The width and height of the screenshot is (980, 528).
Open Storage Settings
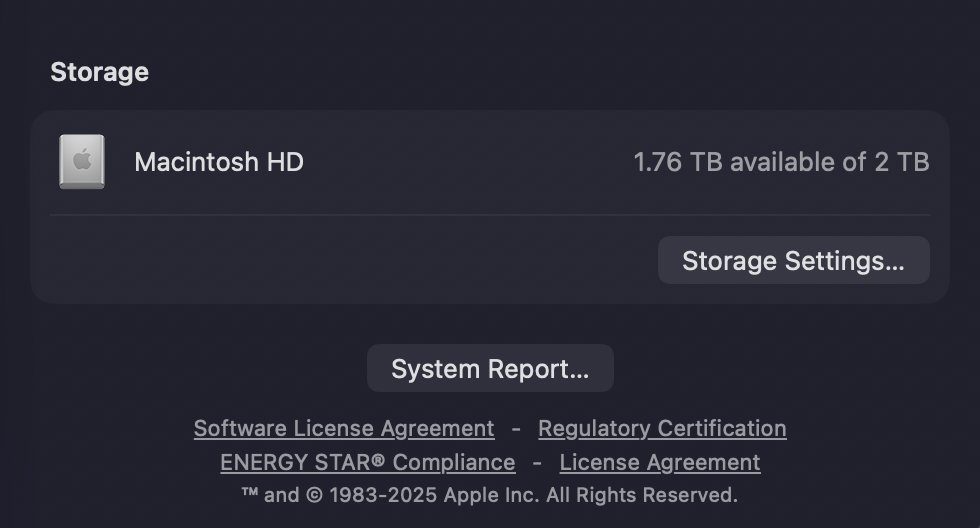794,260
